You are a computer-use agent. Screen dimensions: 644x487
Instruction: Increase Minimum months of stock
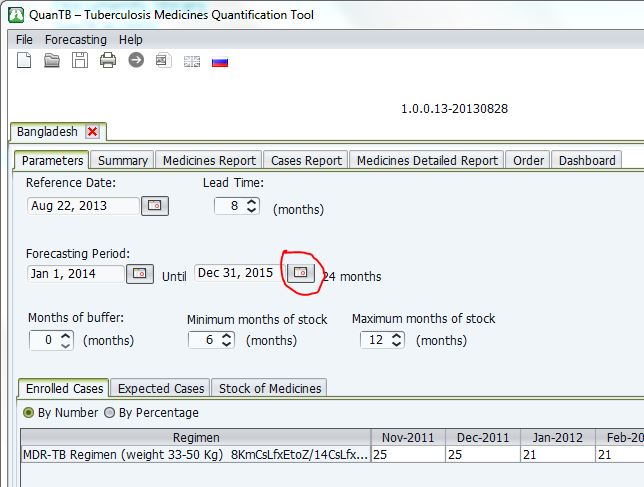[226, 336]
